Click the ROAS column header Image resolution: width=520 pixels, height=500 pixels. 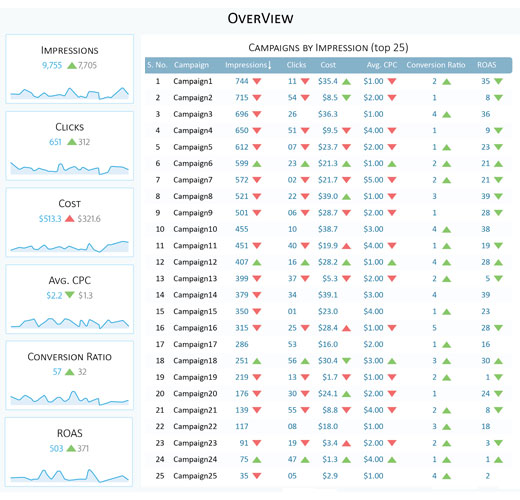(486, 65)
